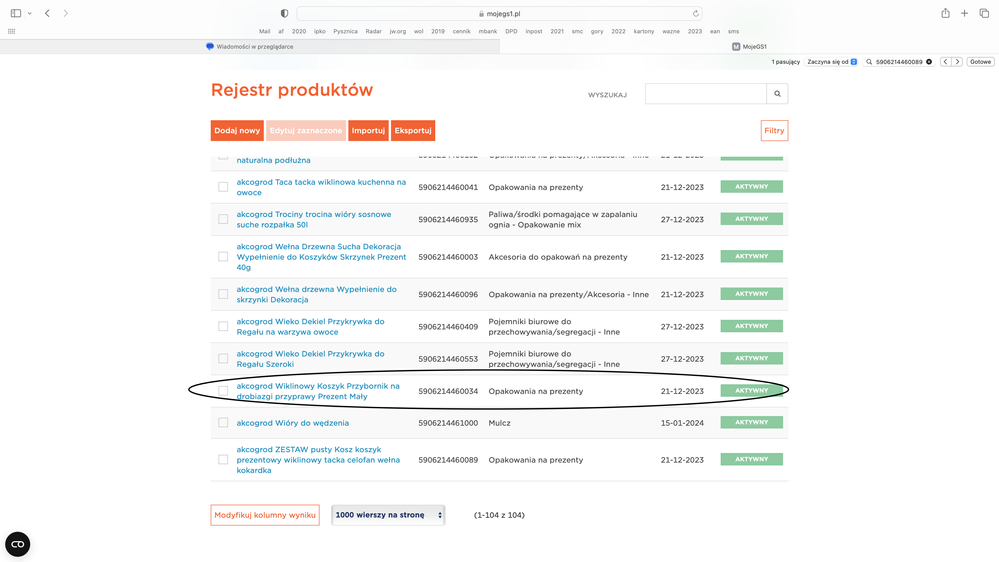999x562 pixels.
Task: Click the privacy shield icon
Action: pos(285,13)
